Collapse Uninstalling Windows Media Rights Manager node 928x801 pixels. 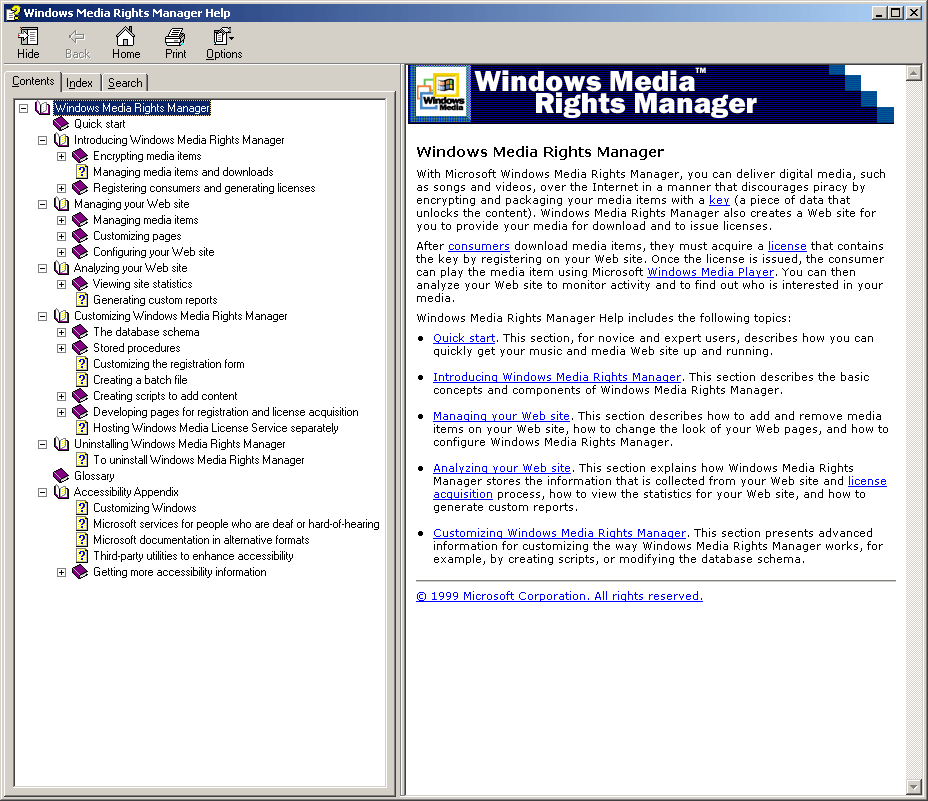tap(43, 444)
